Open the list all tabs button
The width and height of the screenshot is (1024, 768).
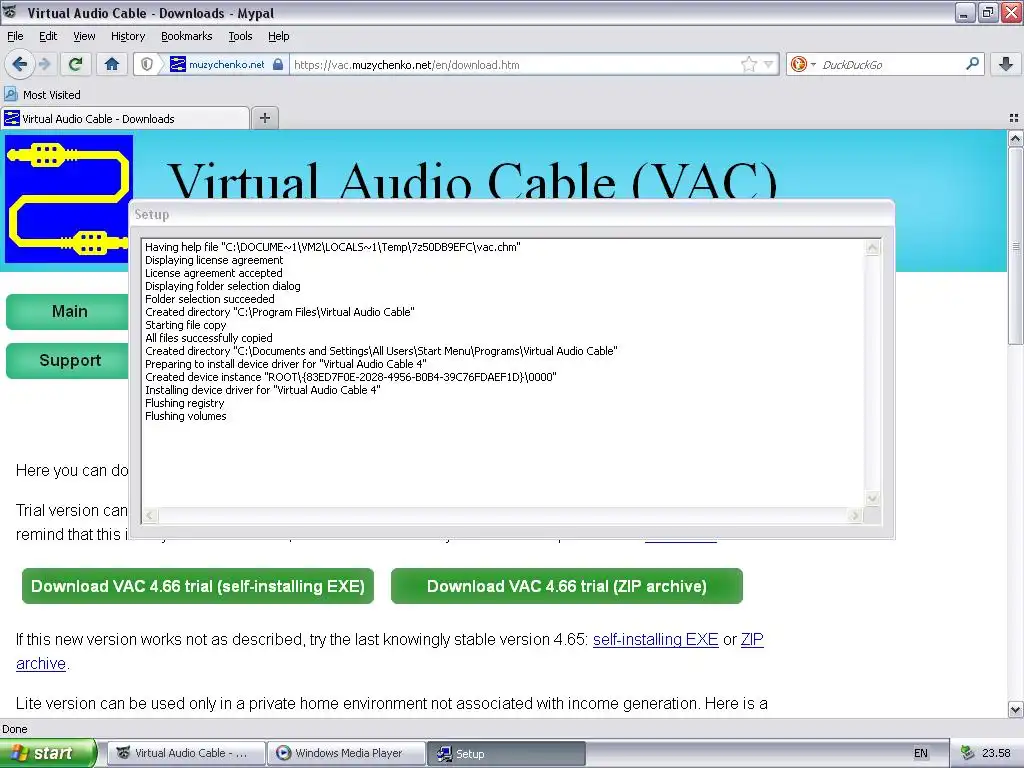click(1014, 118)
